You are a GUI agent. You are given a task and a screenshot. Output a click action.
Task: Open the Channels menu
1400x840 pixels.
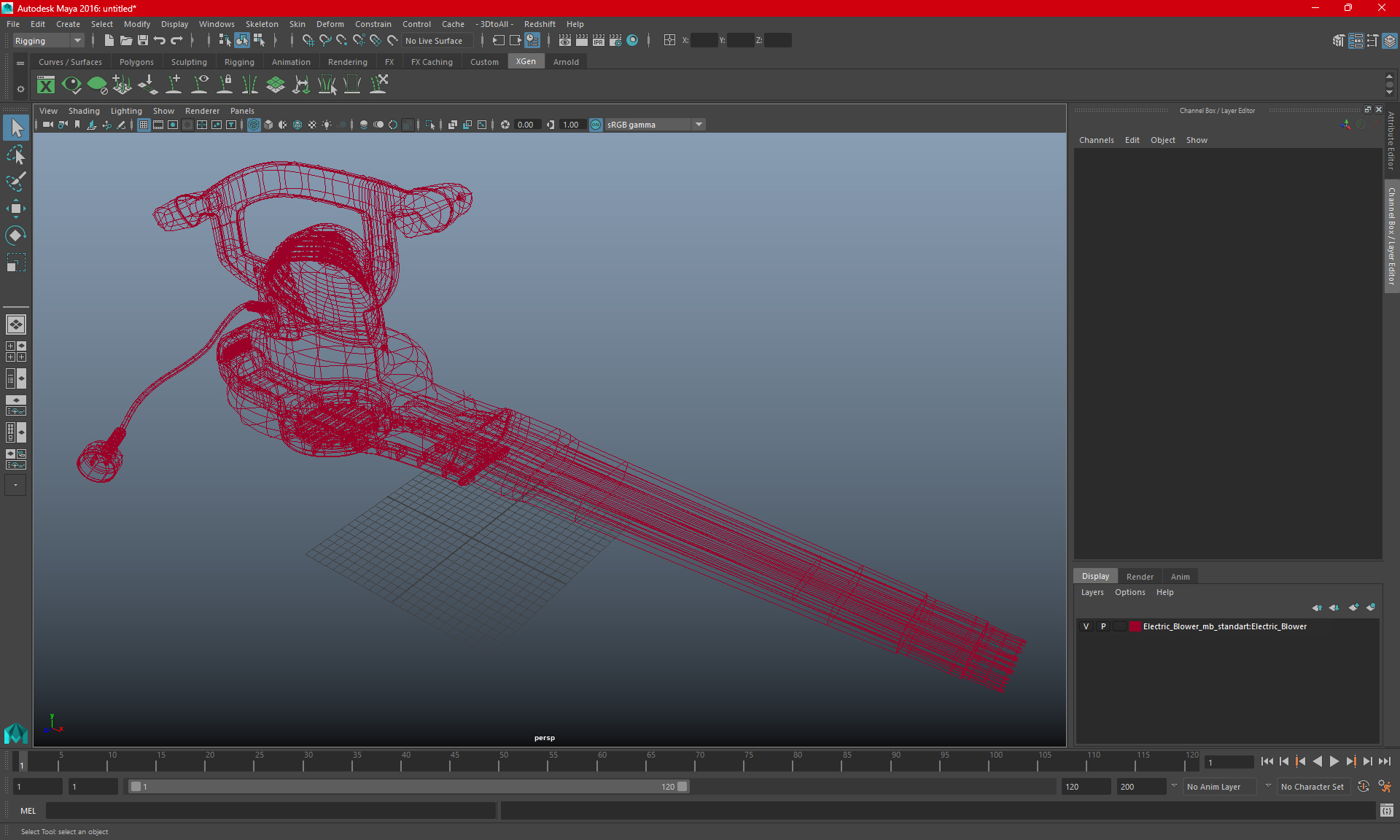point(1096,140)
